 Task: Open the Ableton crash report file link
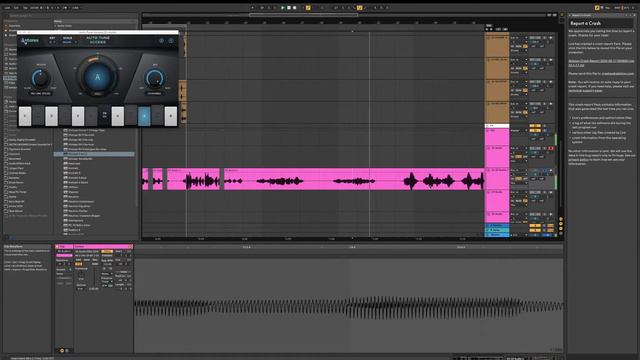601,63
